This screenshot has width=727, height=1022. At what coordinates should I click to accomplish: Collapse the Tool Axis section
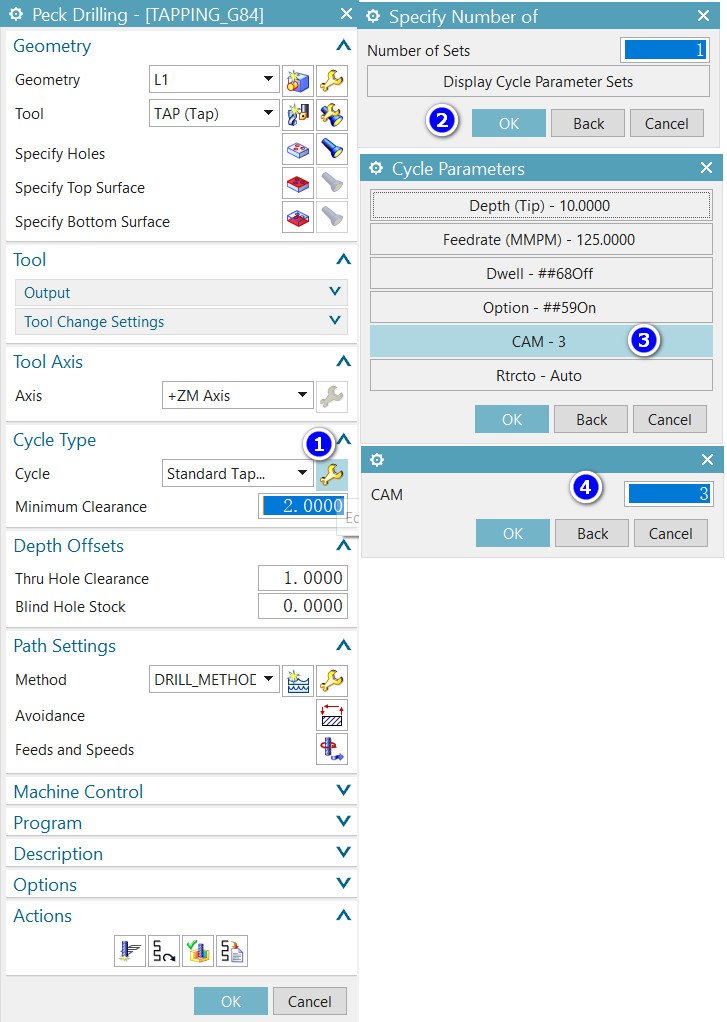(343, 361)
